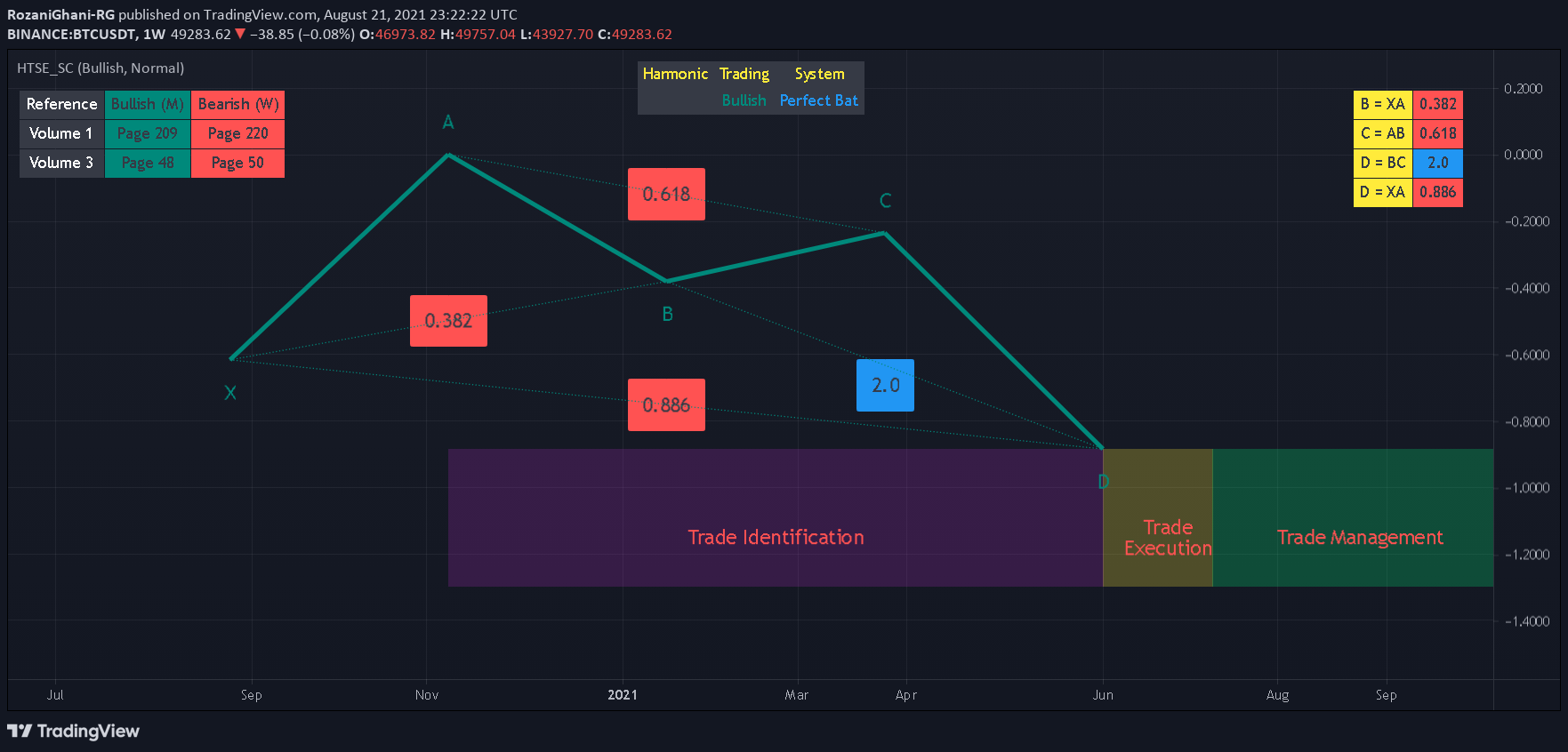Click the RozaniGhani-RG author name

coord(60,14)
